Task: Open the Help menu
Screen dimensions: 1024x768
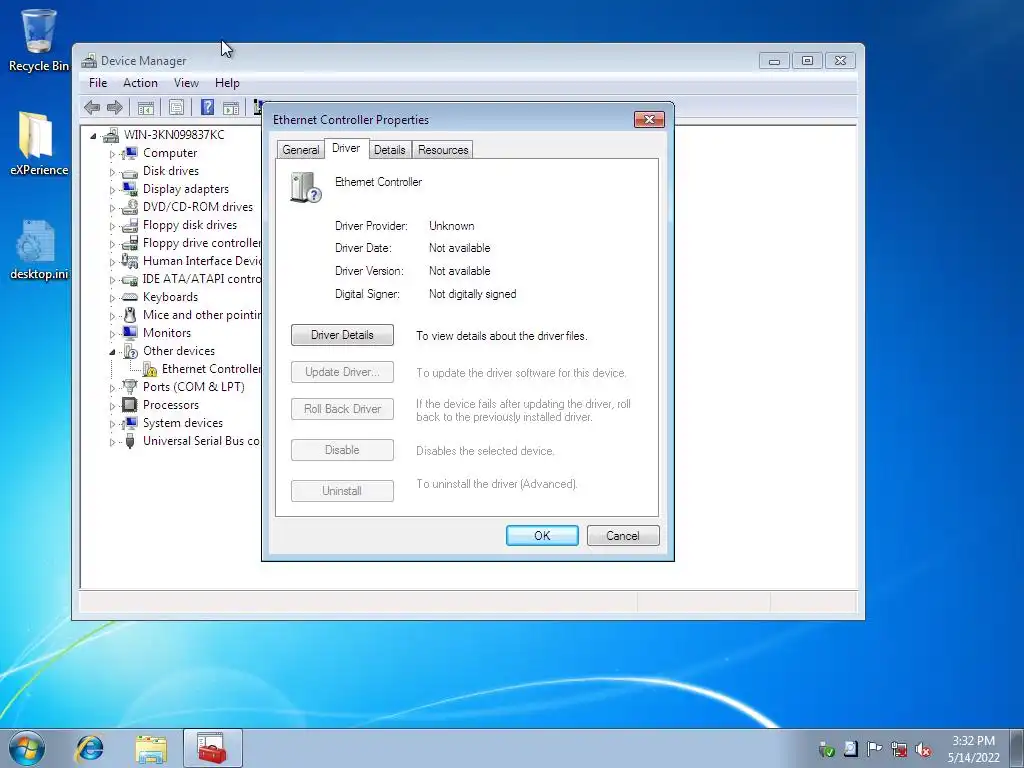Action: point(227,83)
